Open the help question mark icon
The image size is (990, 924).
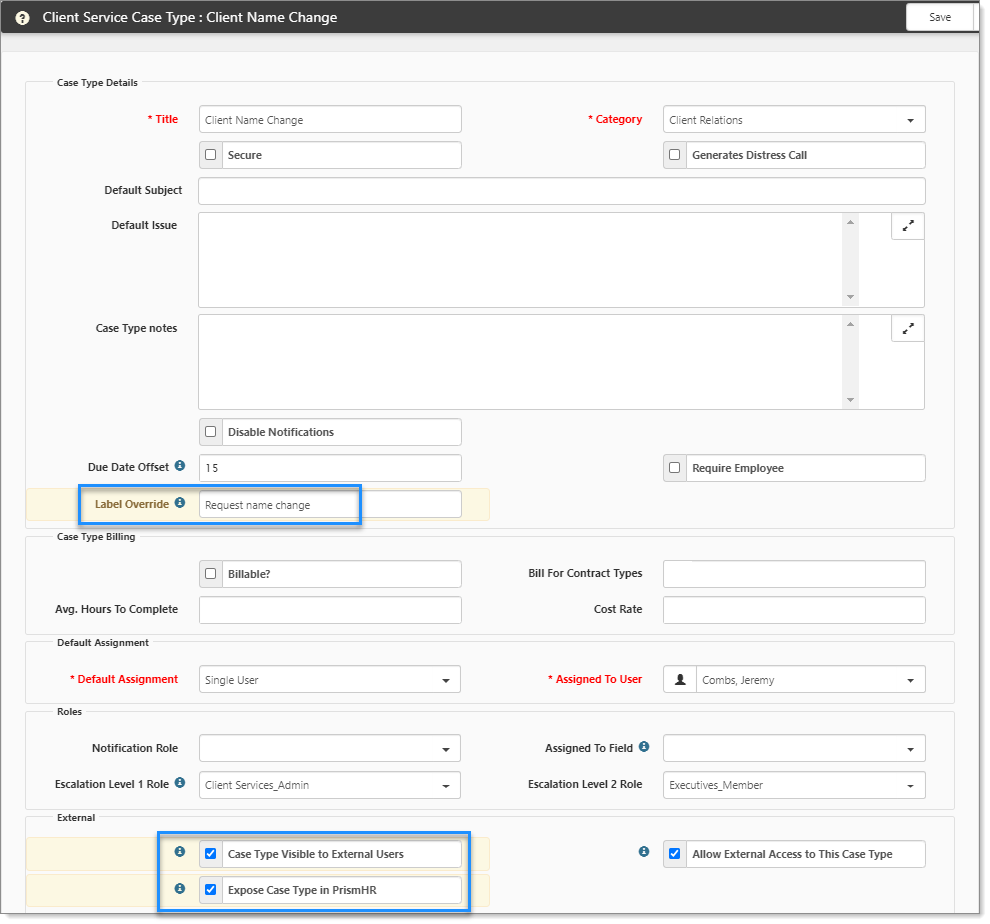point(22,18)
